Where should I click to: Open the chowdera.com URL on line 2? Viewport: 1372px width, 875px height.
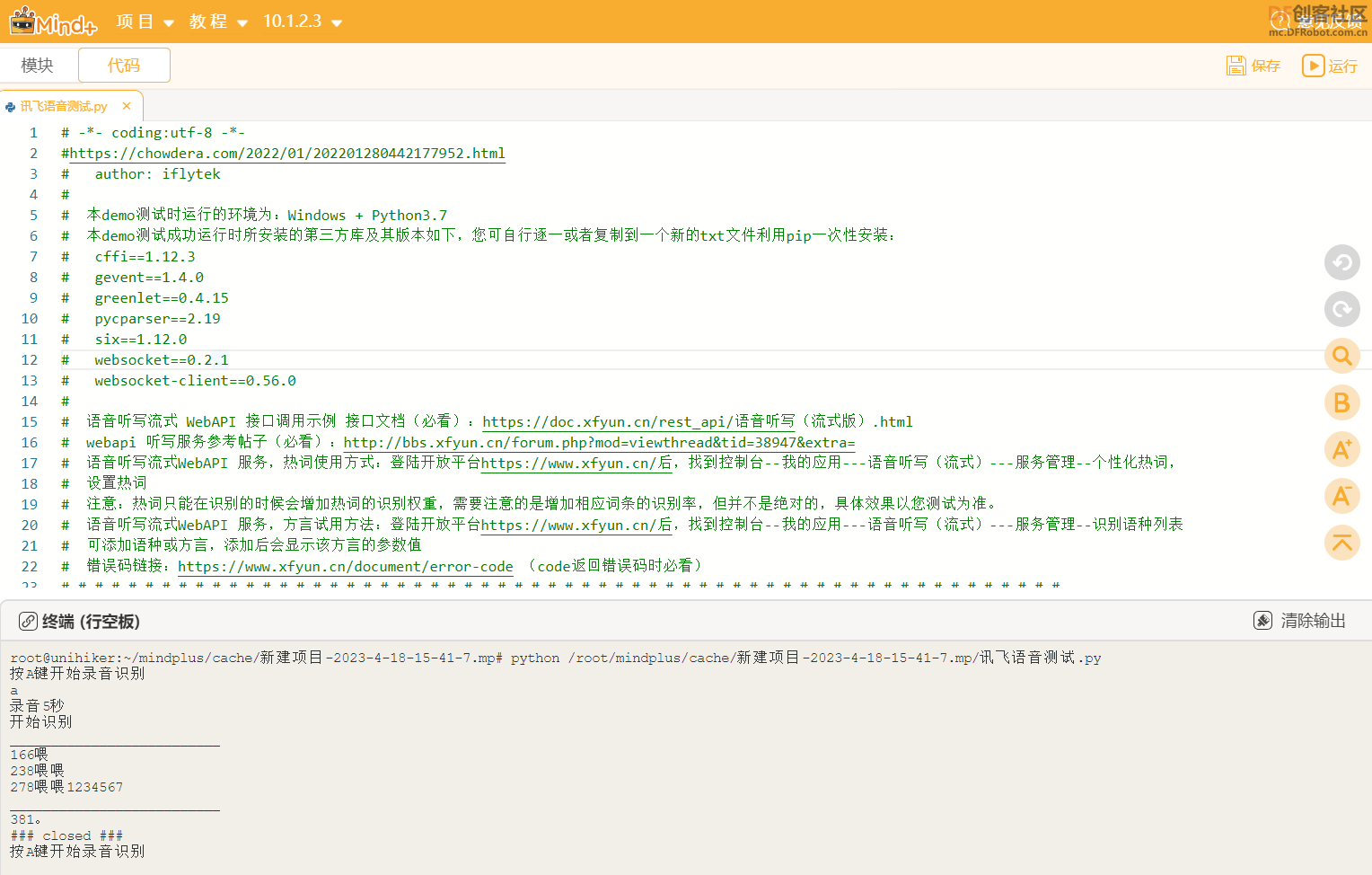coord(287,154)
